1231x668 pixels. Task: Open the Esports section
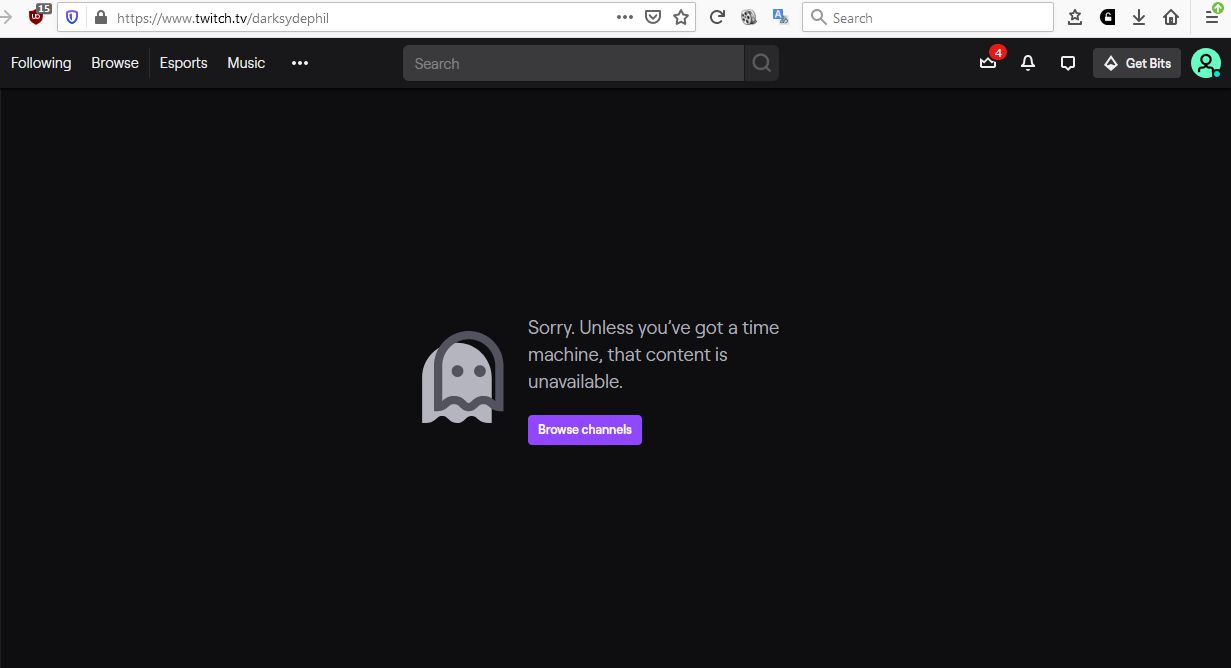click(184, 63)
